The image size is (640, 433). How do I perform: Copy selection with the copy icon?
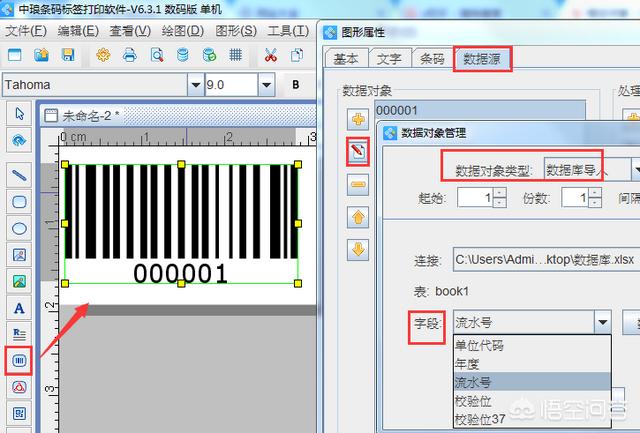[297, 55]
